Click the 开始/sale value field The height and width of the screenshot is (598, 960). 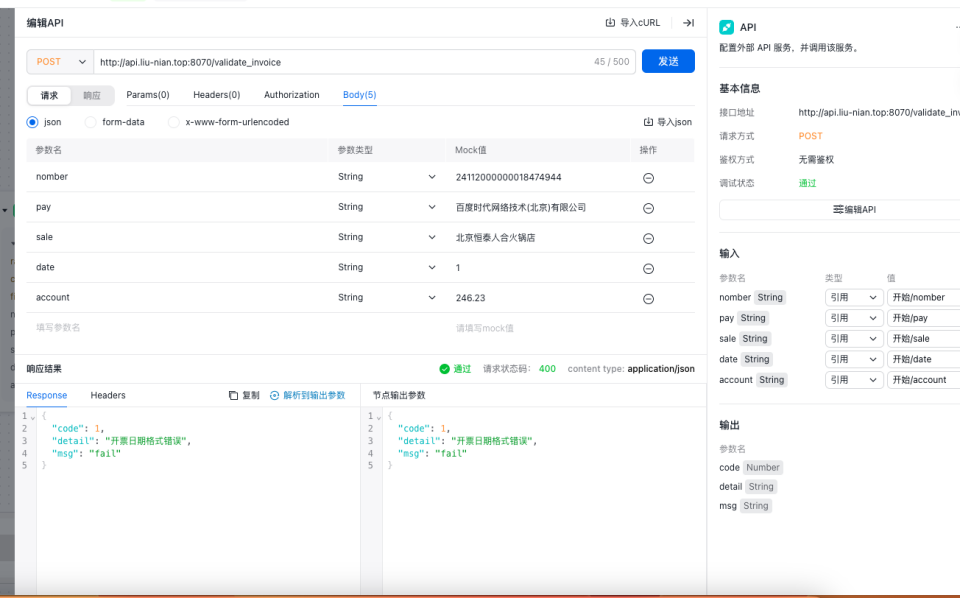pos(923,338)
